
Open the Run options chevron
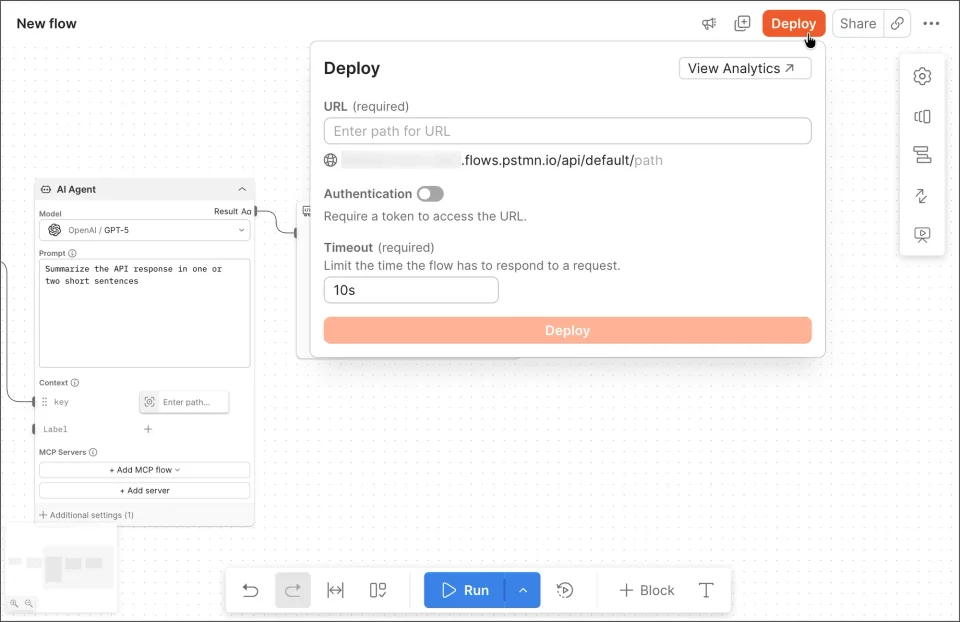[x=523, y=590]
